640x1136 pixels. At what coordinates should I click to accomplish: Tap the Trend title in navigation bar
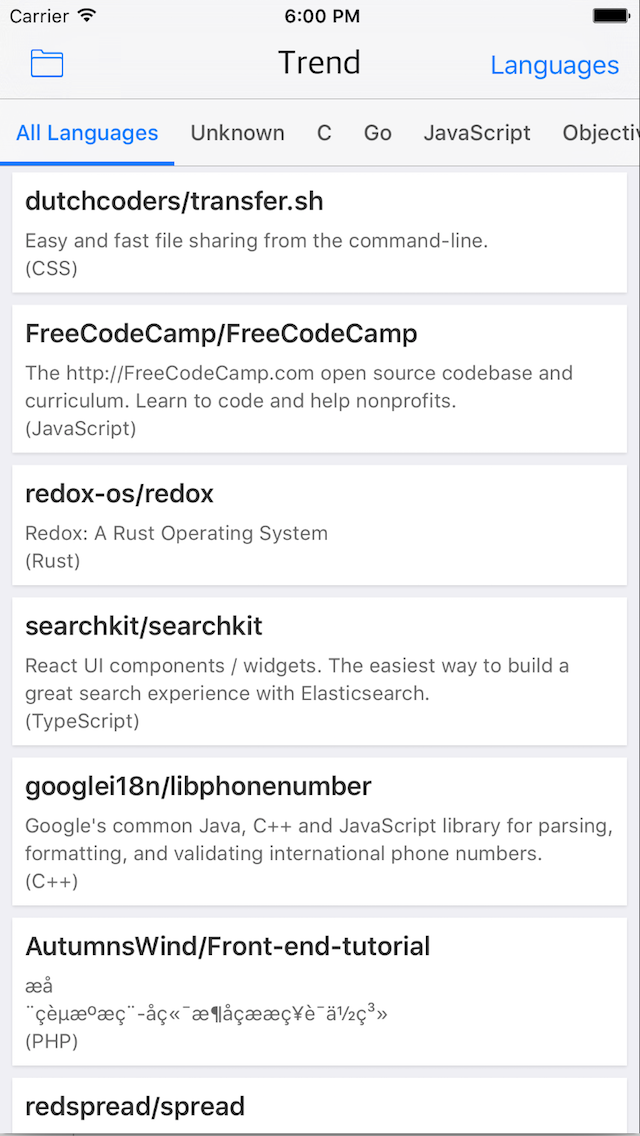319,63
